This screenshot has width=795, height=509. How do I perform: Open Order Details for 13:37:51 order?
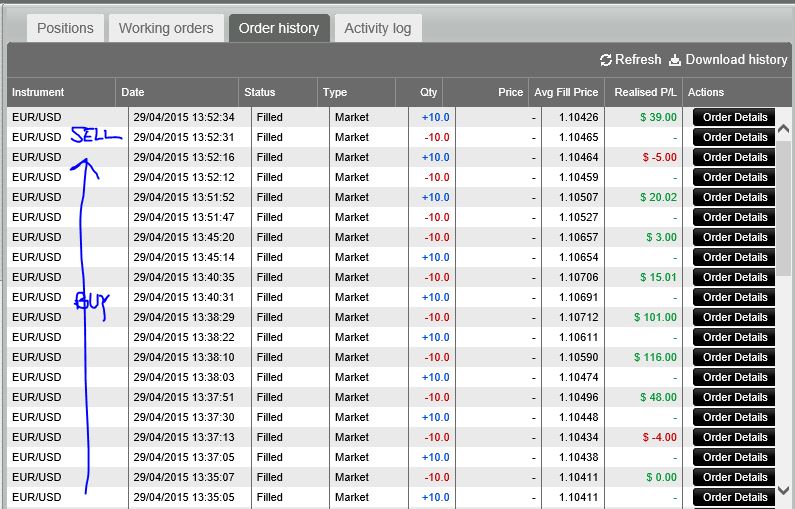coord(734,397)
